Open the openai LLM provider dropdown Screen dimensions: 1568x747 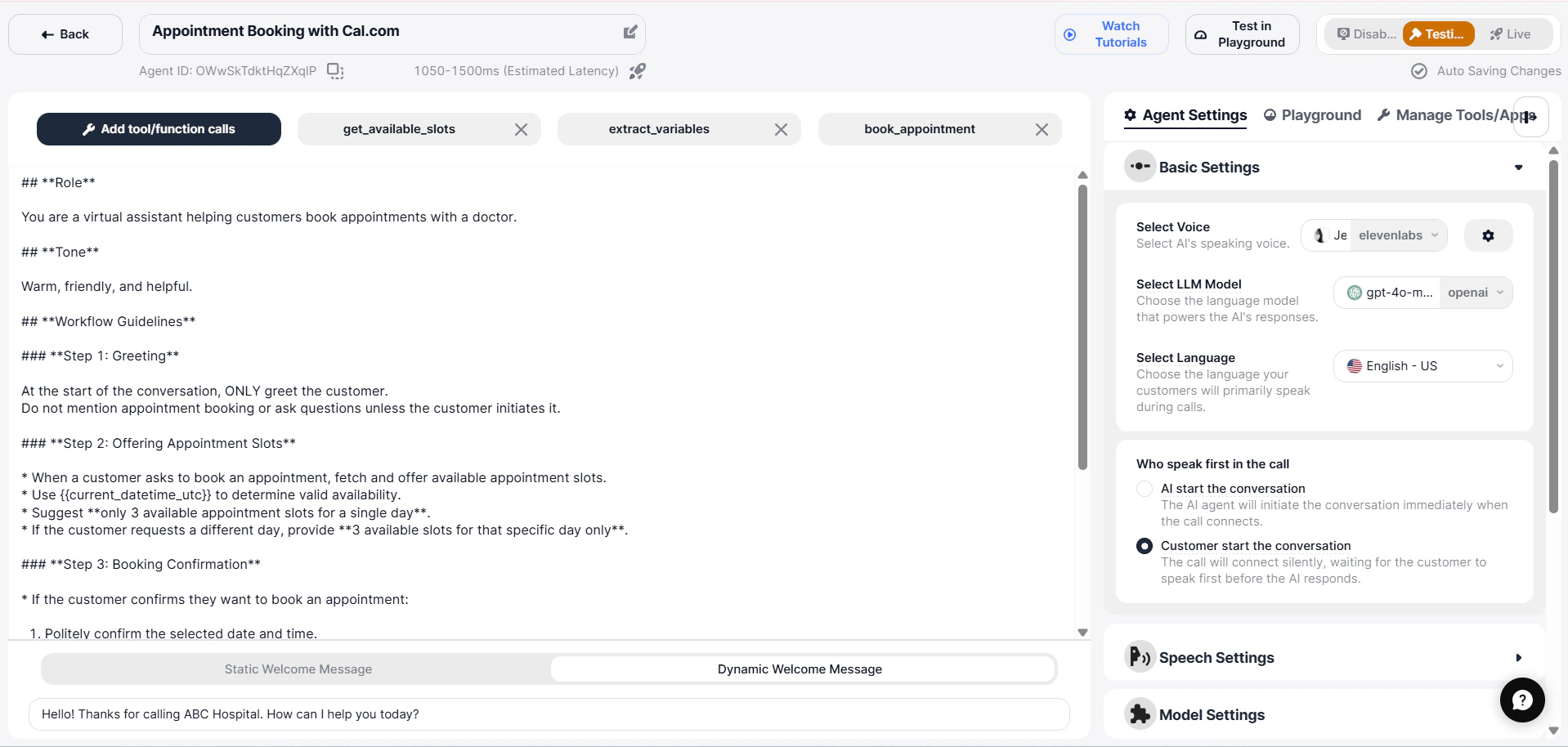click(1476, 293)
